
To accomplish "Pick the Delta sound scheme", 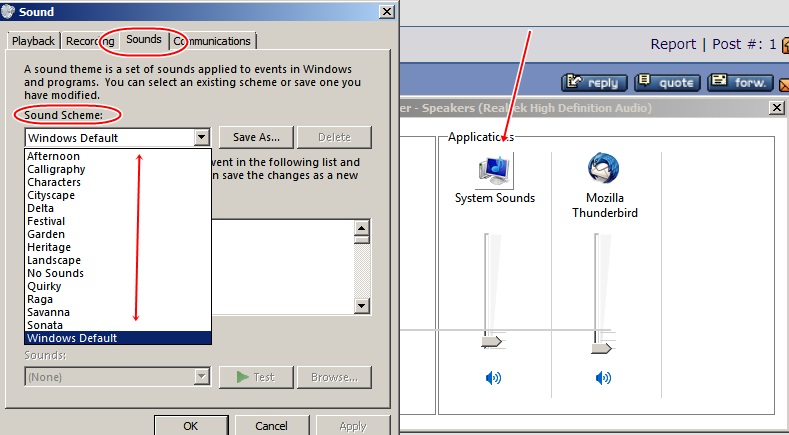I will point(118,208).
